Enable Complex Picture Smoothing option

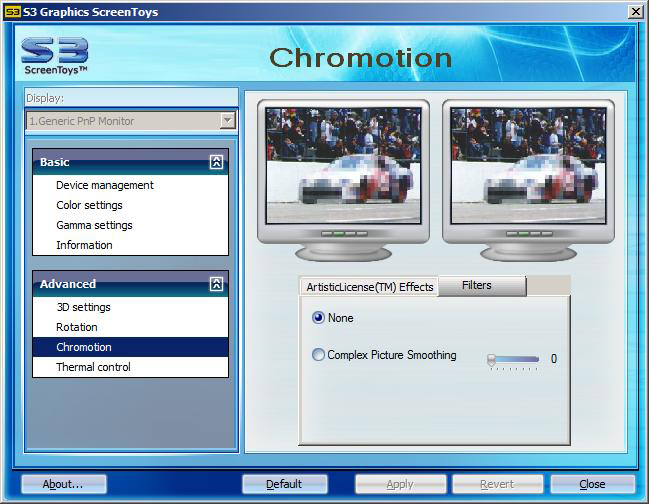coord(319,355)
